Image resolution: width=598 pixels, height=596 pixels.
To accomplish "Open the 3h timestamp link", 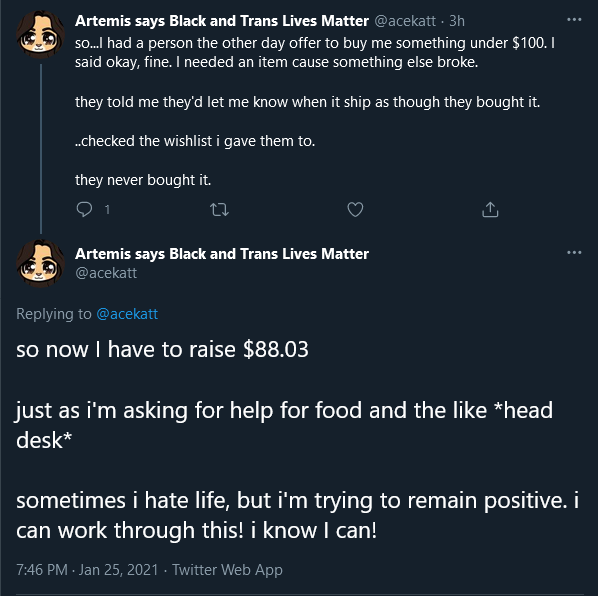I will [457, 21].
